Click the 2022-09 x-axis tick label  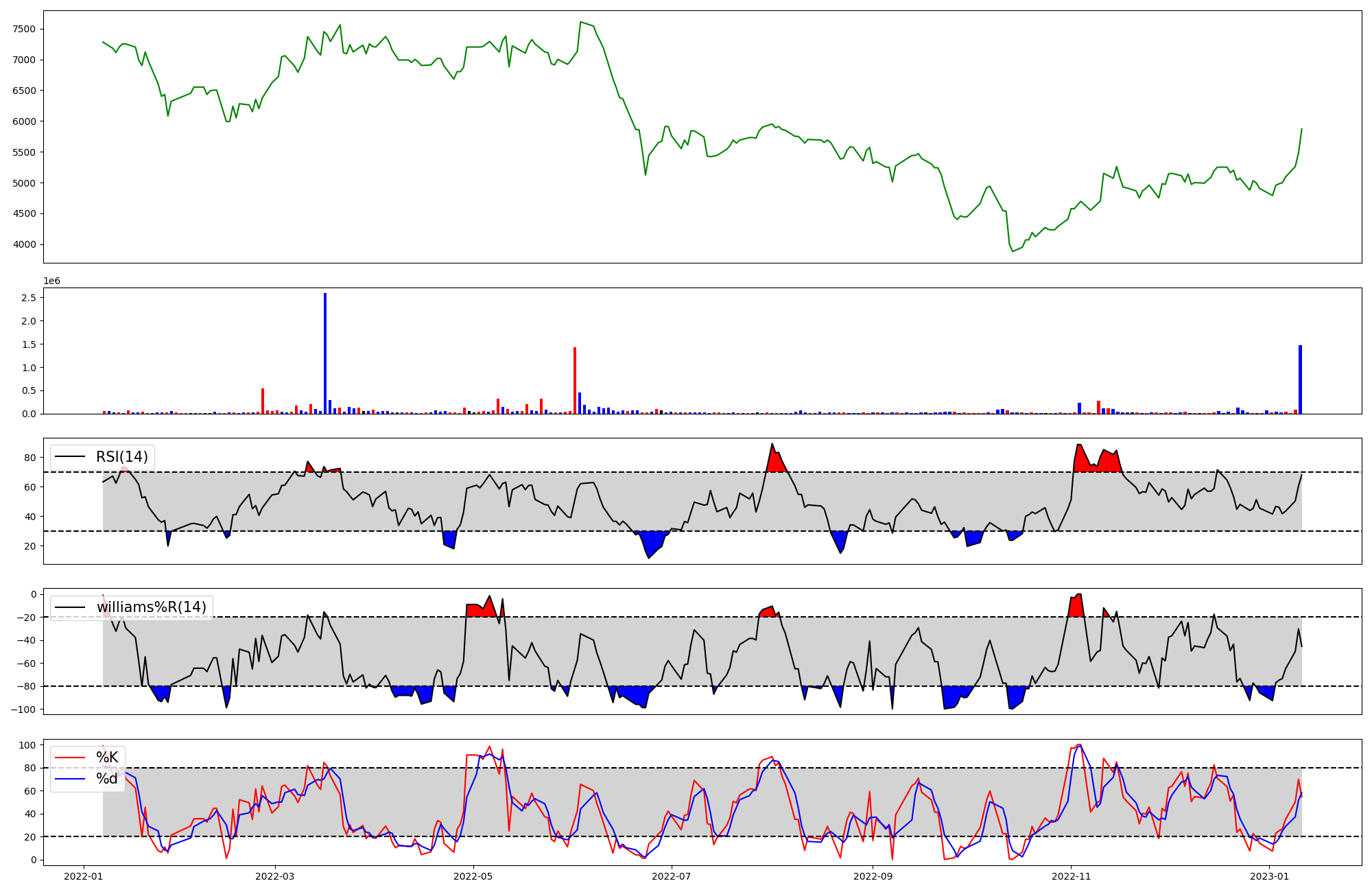click(x=873, y=876)
